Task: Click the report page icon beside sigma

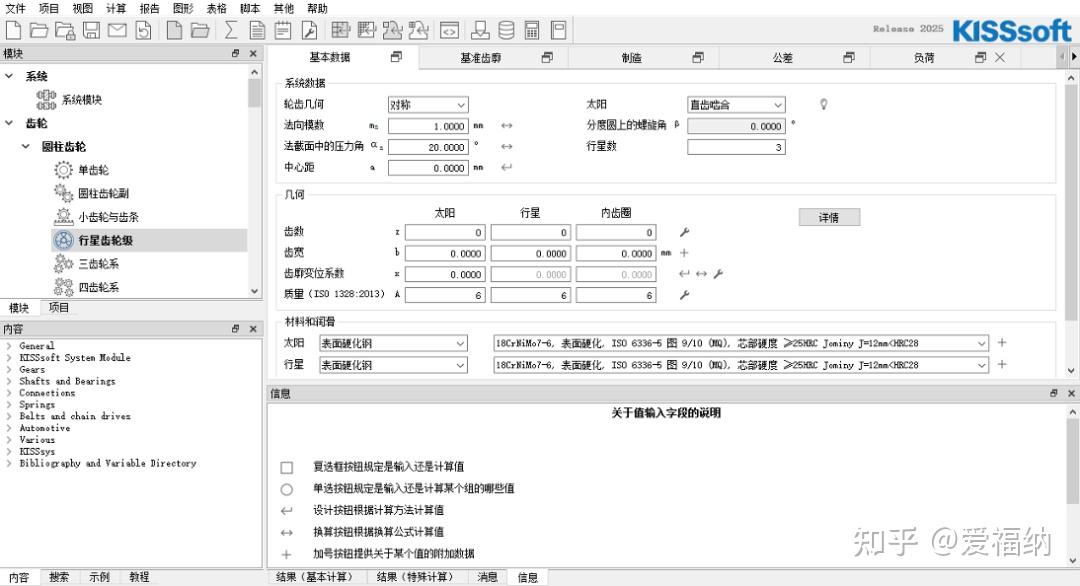Action: point(257,30)
